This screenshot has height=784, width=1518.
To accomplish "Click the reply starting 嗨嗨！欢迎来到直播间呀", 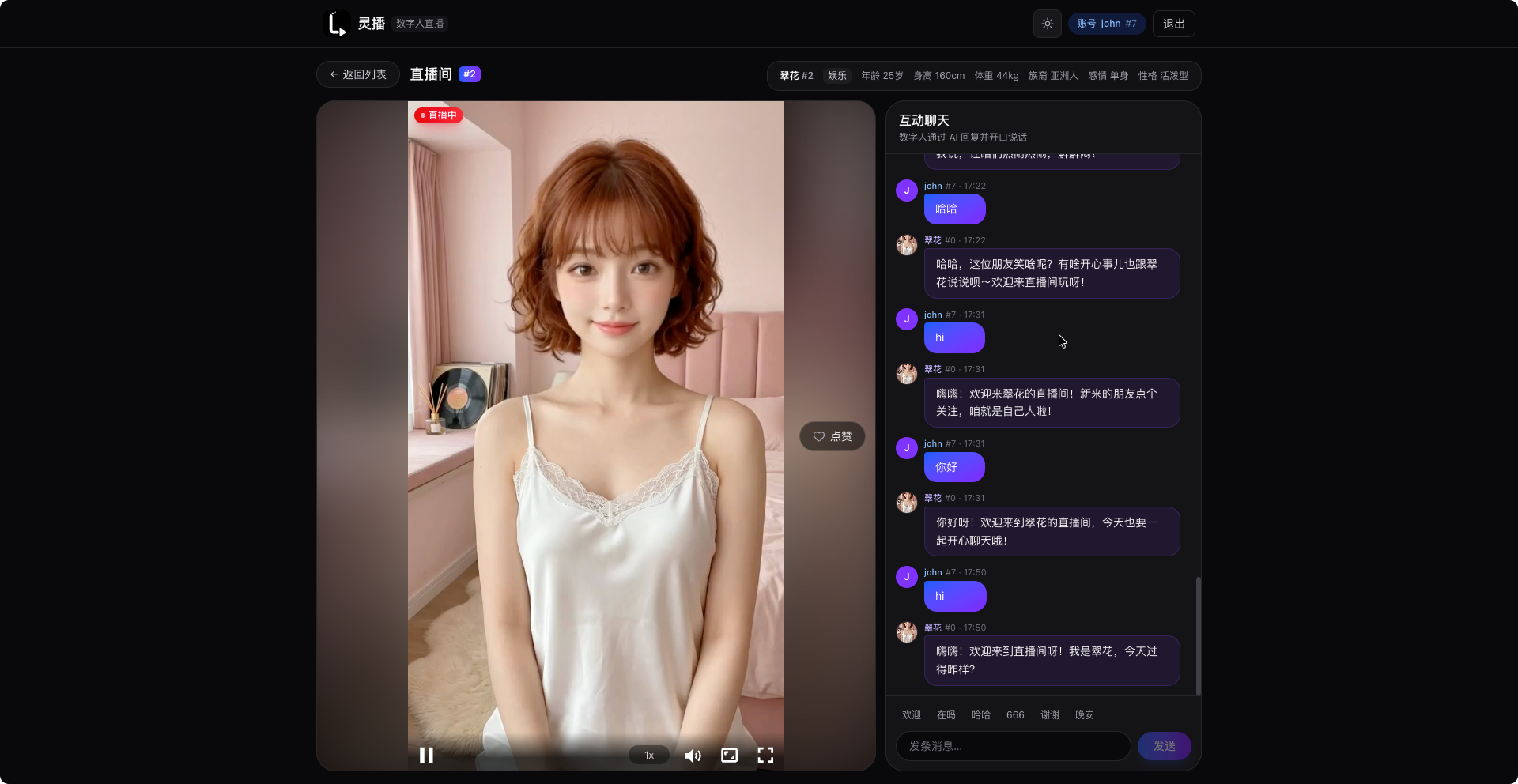I will 1052,661.
